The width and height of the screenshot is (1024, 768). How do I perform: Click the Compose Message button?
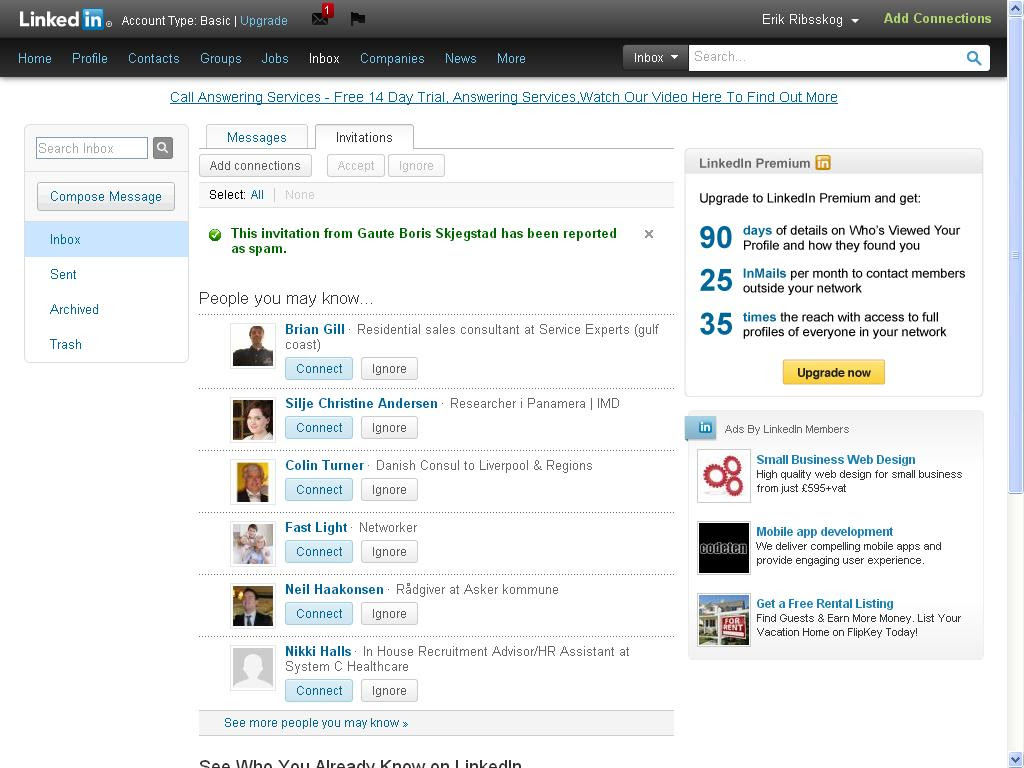click(x=106, y=197)
